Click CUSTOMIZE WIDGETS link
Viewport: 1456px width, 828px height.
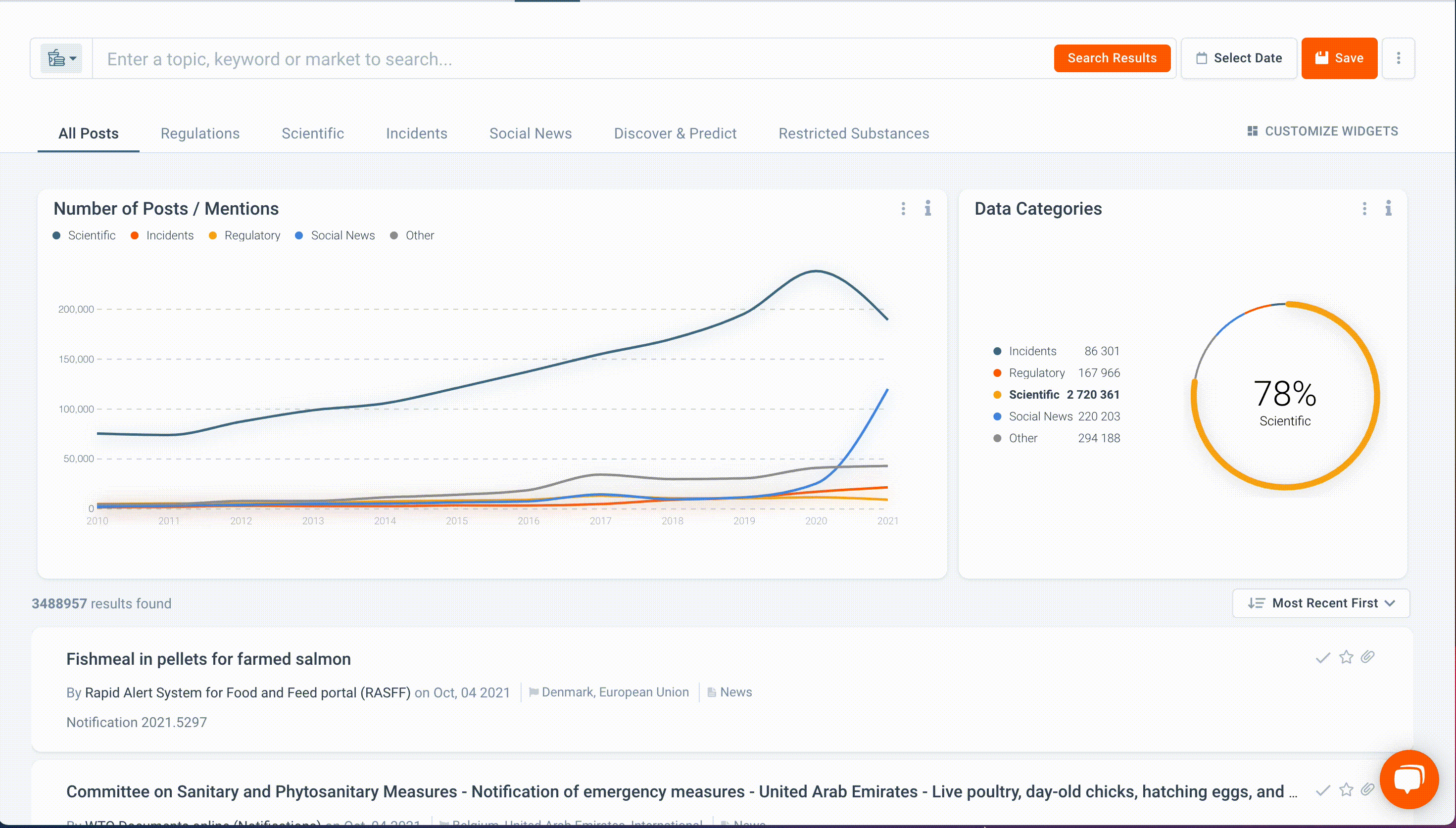[x=1322, y=132]
